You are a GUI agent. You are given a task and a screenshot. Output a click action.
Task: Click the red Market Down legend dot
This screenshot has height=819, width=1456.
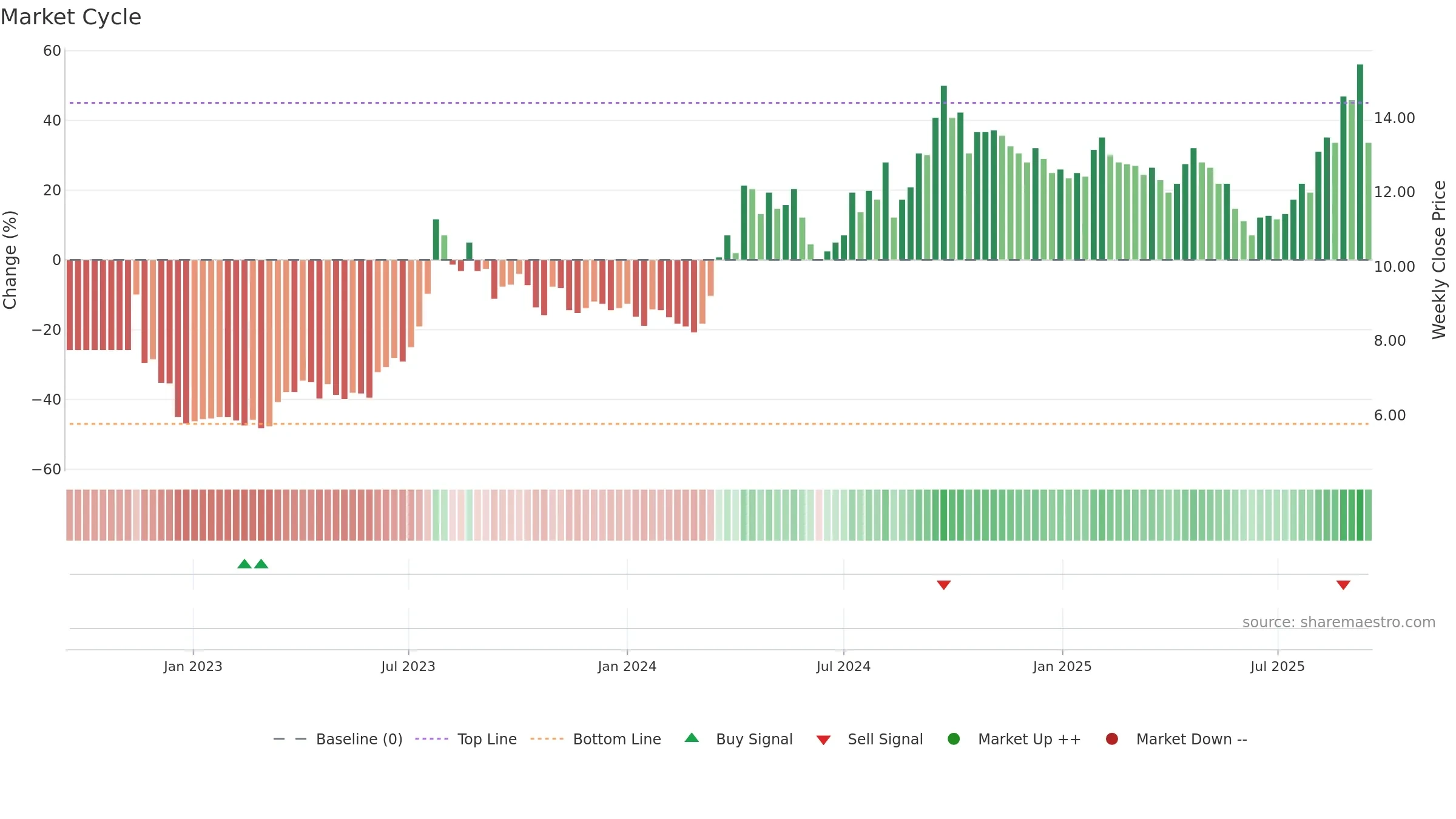pyautogui.click(x=1112, y=739)
